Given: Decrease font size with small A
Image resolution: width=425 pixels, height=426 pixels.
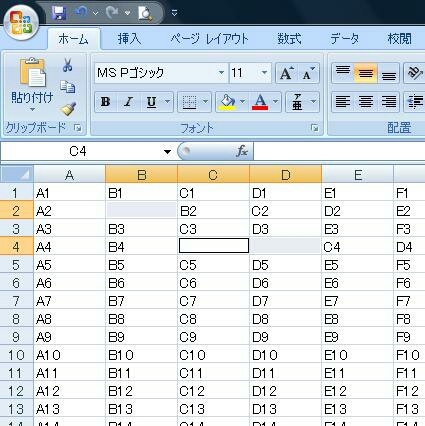Looking at the screenshot, I should [x=308, y=73].
